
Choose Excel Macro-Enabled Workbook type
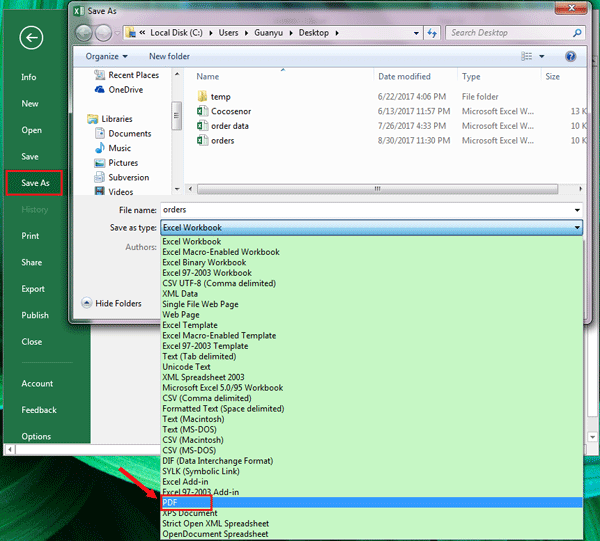tap(372, 252)
